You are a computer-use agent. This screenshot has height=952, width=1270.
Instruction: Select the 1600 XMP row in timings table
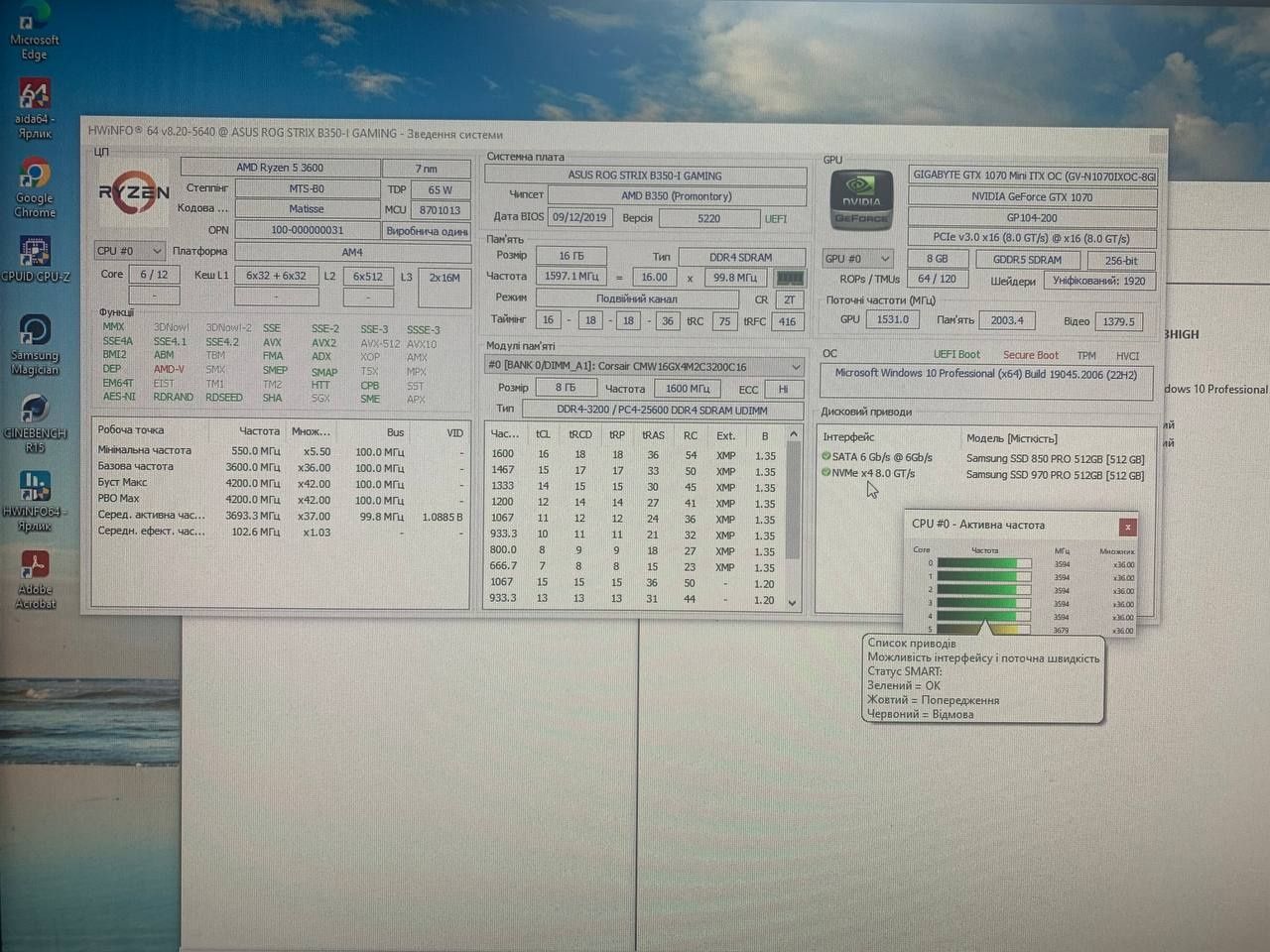pos(634,455)
